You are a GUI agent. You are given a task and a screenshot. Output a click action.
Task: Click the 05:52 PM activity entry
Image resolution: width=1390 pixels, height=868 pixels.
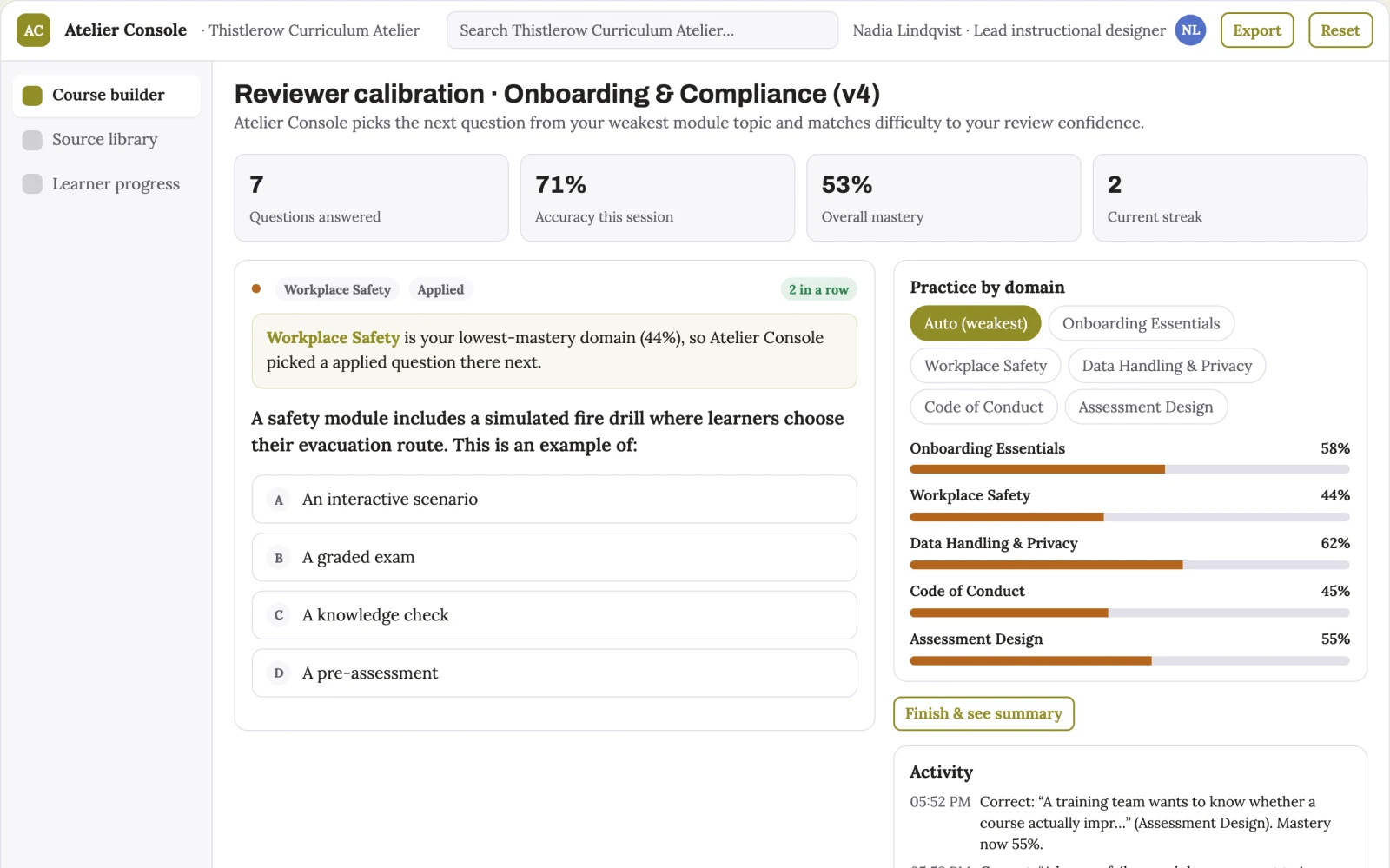click(x=1129, y=823)
